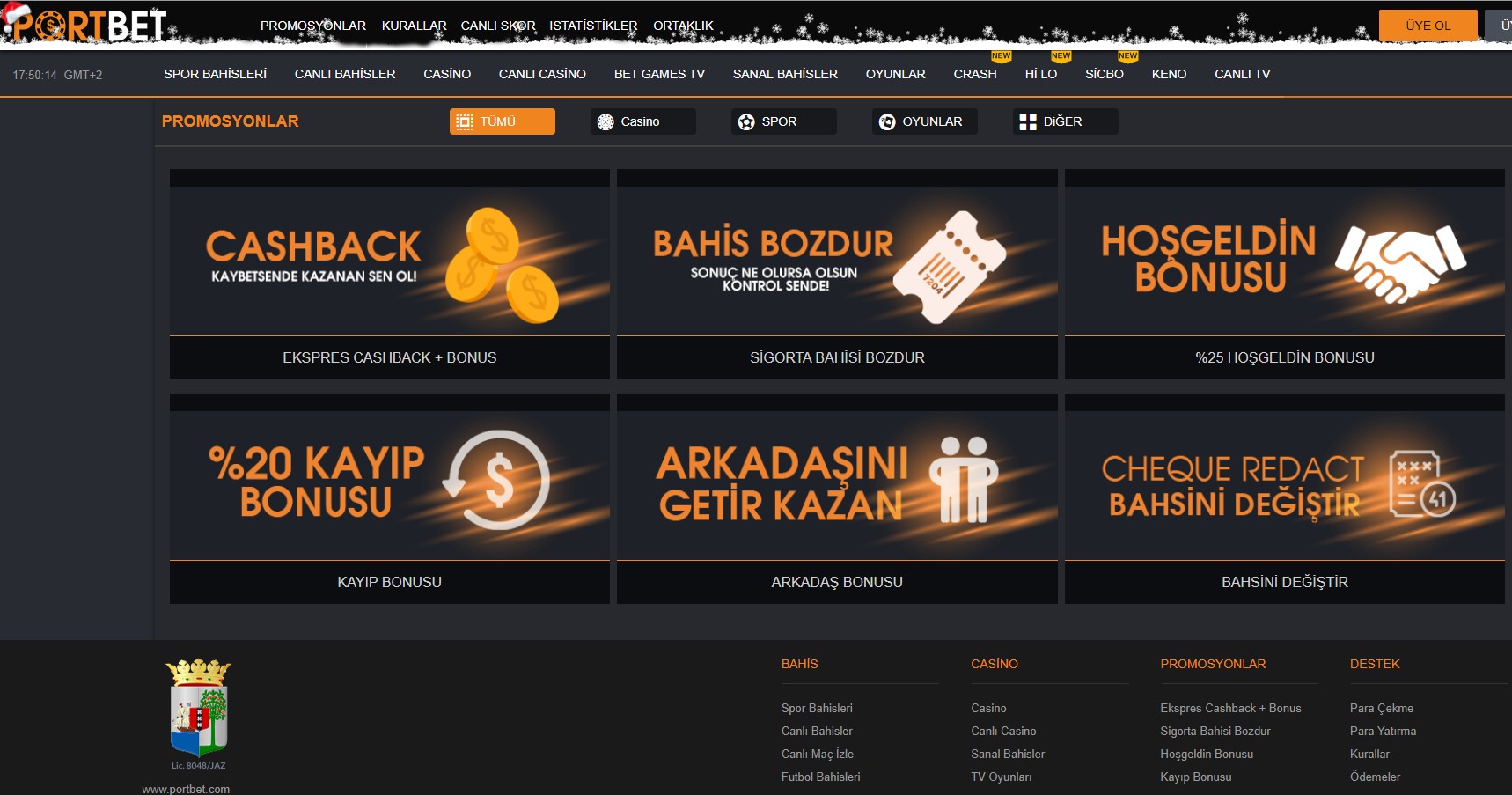Select the Keno navigation tab
This screenshot has width=1512, height=795.
click(1169, 74)
